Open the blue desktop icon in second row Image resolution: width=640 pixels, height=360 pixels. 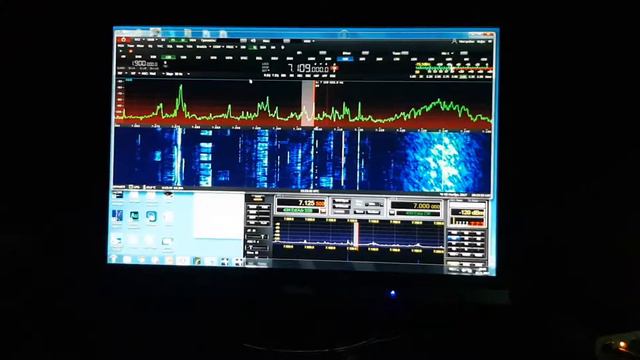tap(118, 216)
